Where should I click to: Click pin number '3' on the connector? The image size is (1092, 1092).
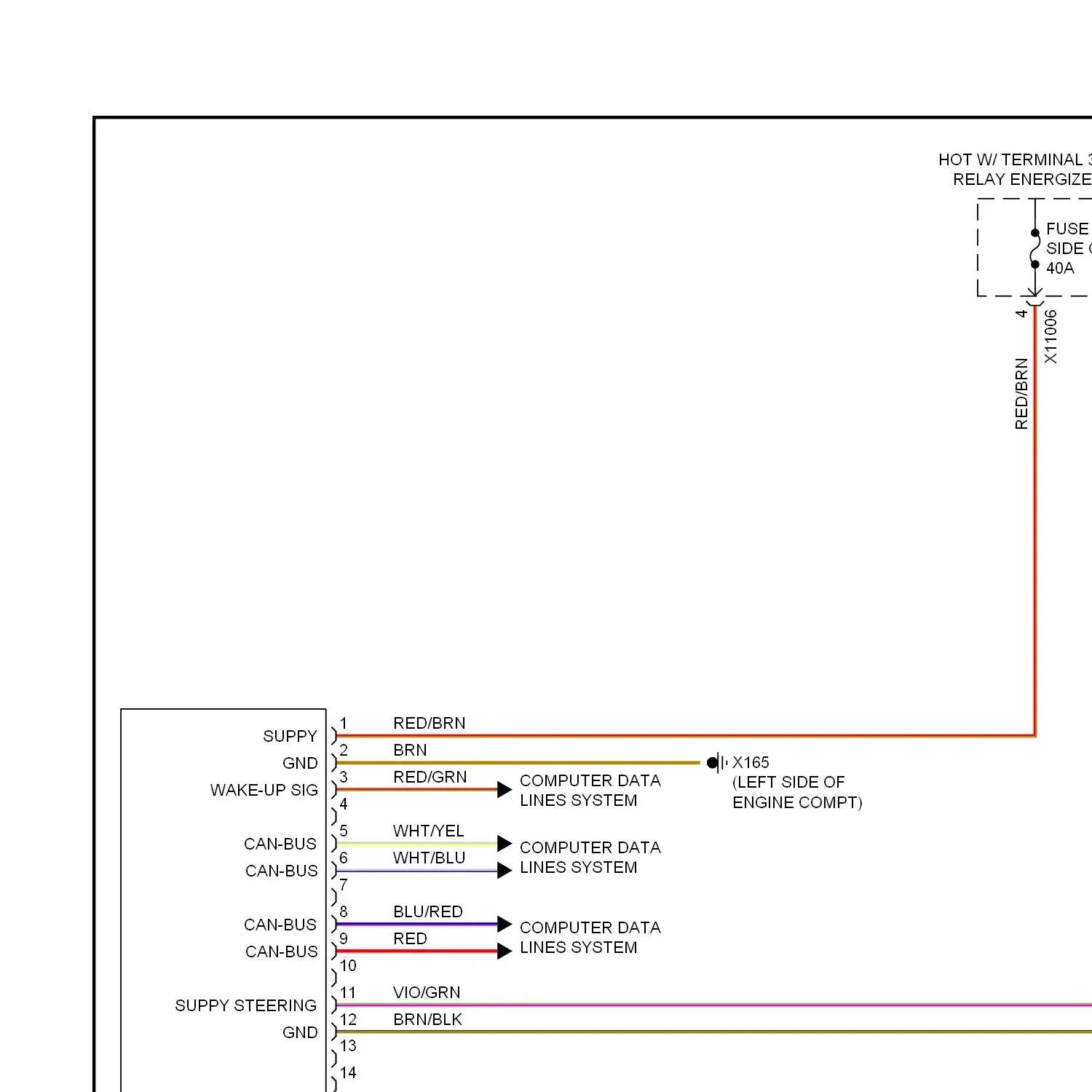click(x=344, y=777)
